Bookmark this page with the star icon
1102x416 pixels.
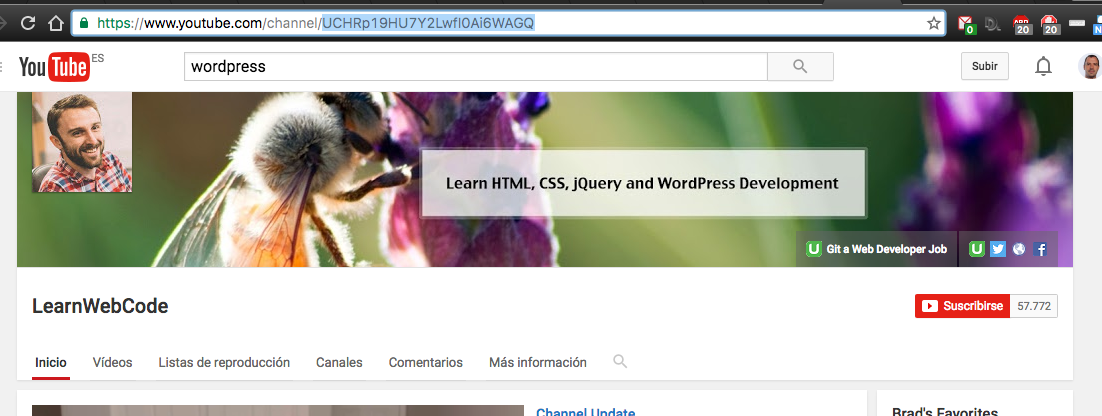tap(934, 22)
